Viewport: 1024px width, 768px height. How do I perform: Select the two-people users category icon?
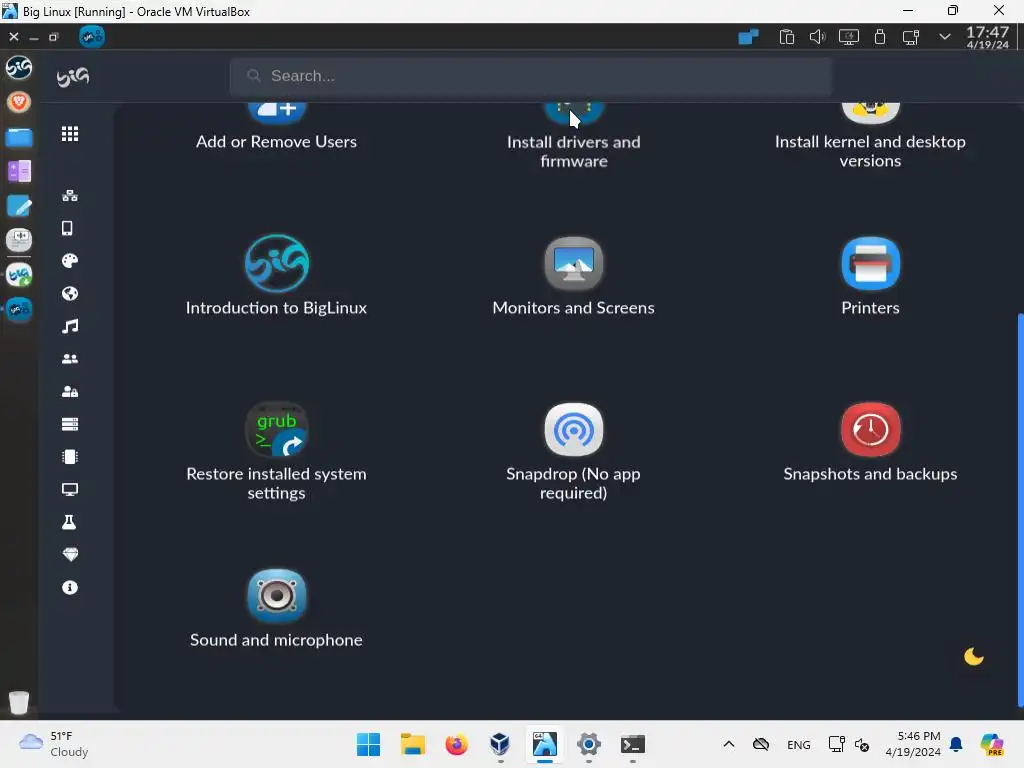tap(70, 359)
